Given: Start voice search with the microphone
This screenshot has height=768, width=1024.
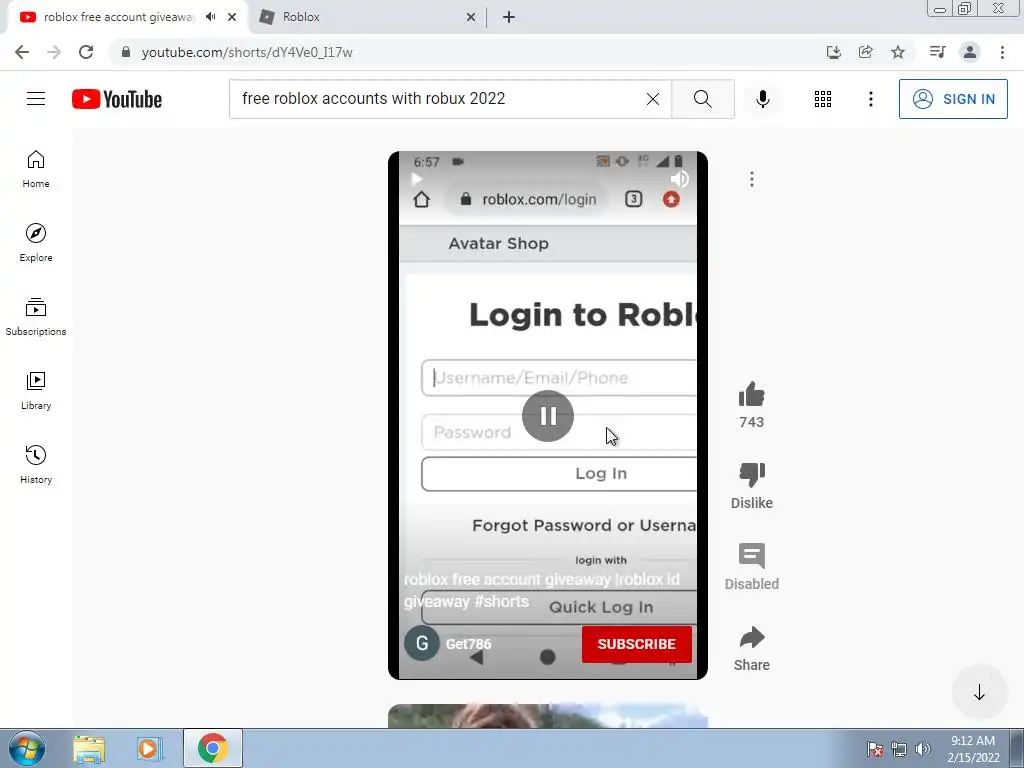Looking at the screenshot, I should coord(762,99).
